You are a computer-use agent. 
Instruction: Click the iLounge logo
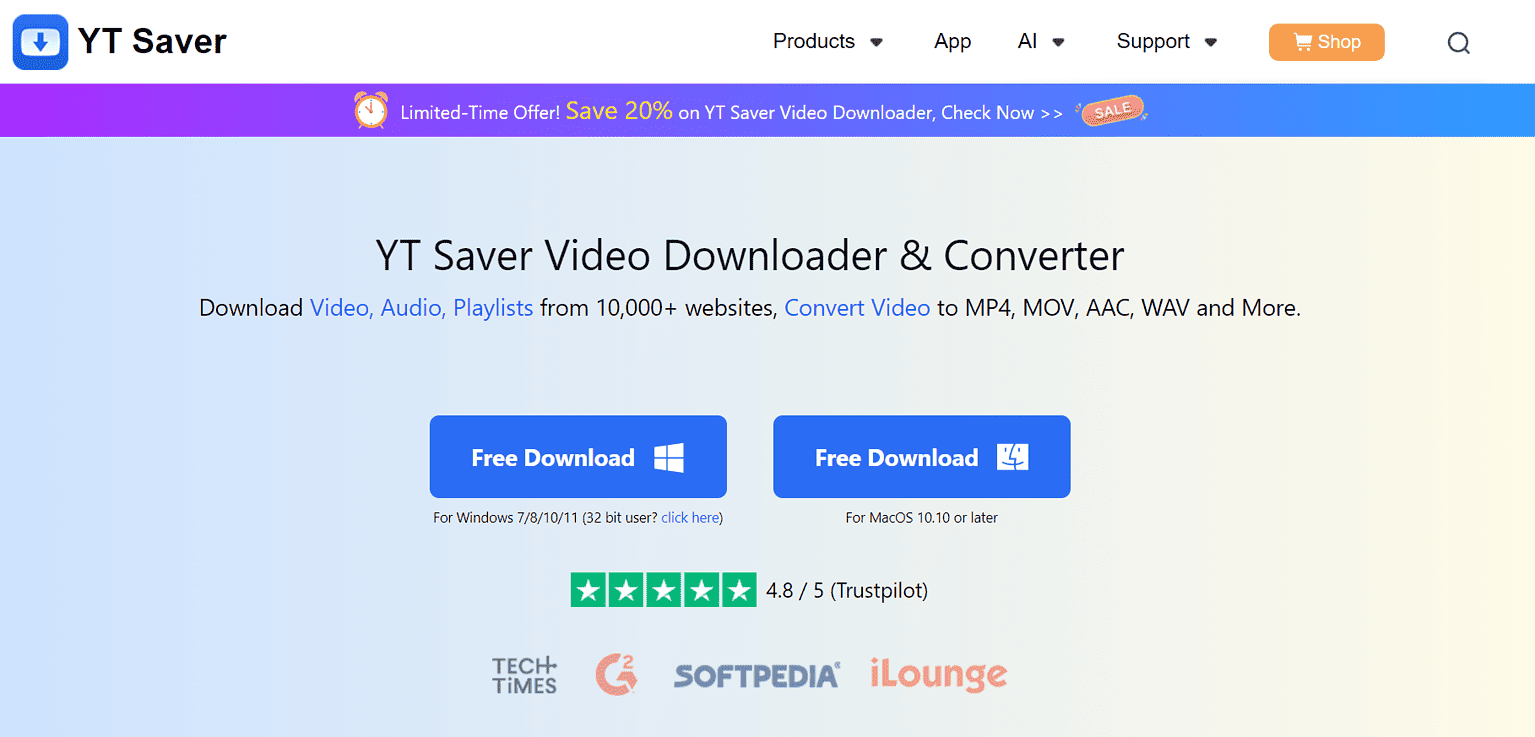pyautogui.click(x=938, y=676)
